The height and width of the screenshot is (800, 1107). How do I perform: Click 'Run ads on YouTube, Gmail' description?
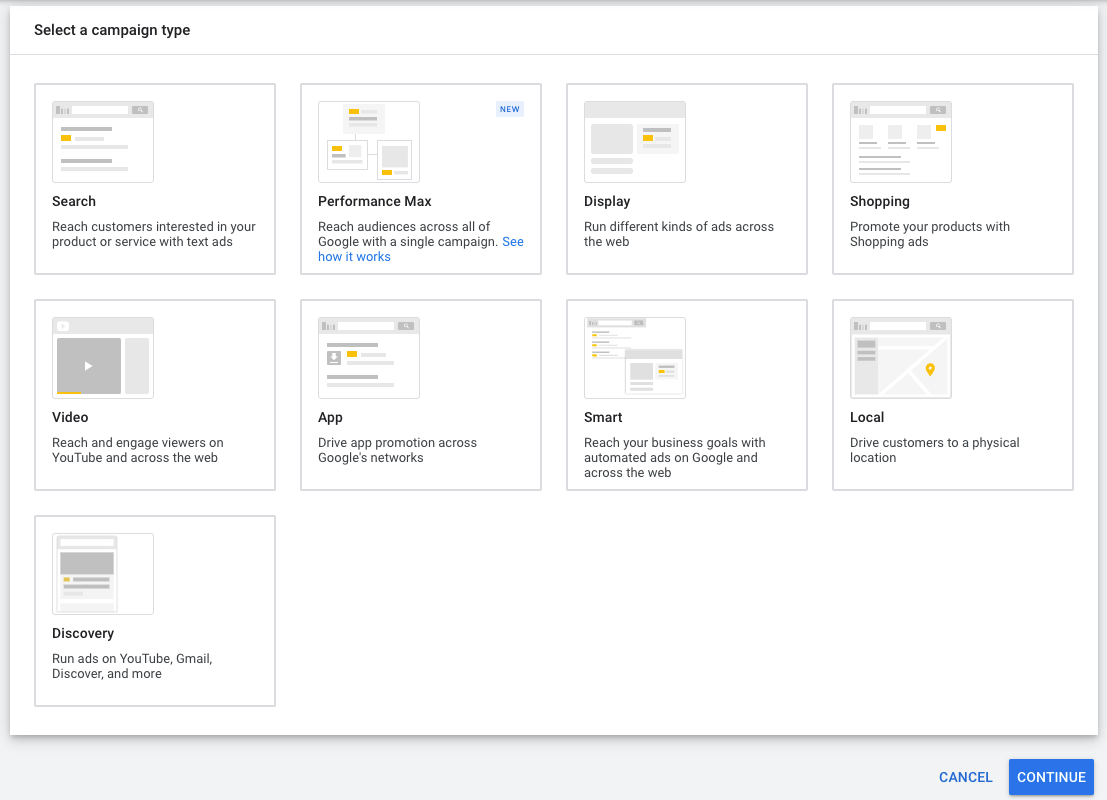131,666
